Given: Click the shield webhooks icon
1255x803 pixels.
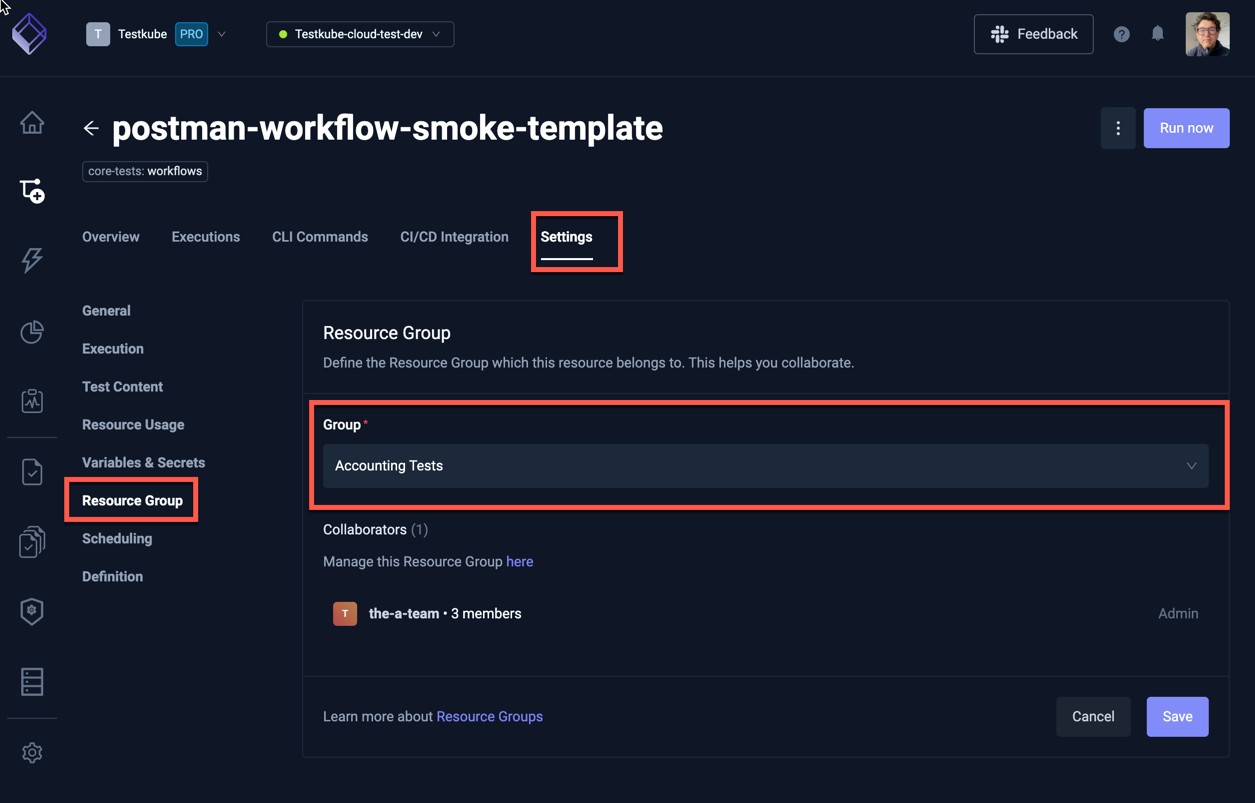Looking at the screenshot, I should coord(32,611).
